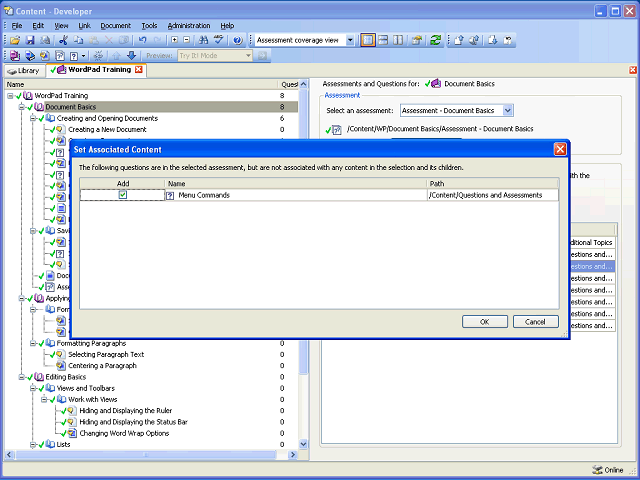This screenshot has width=640, height=480.
Task: Click the Cut scissors icon
Action: (63, 40)
